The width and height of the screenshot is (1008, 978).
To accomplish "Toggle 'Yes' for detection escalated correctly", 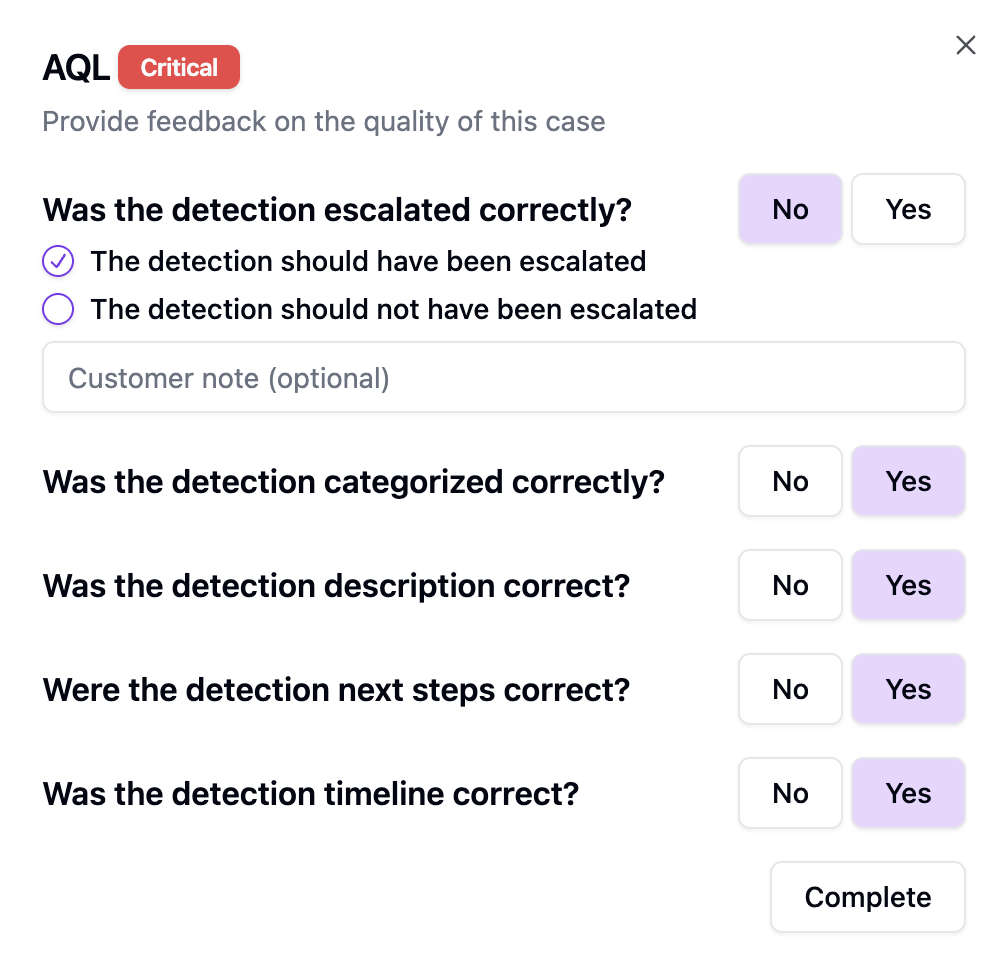I will click(x=908, y=209).
